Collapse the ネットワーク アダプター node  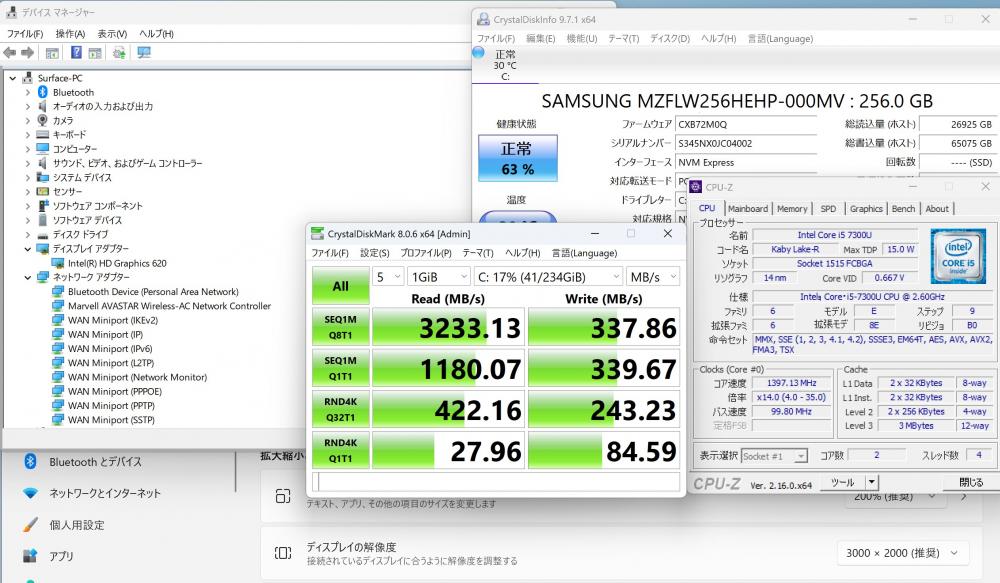(27, 277)
